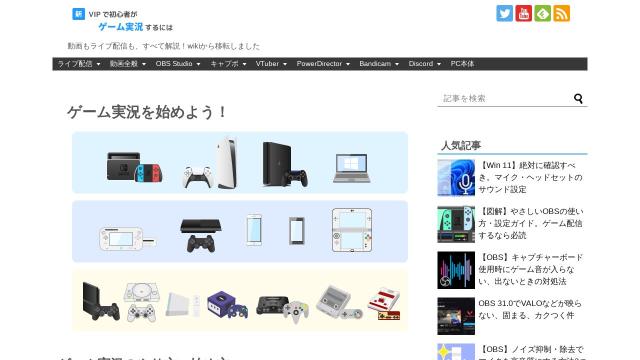The width and height of the screenshot is (640, 360).
Task: Select the Nintendo Switch console image
Action: pos(134,167)
